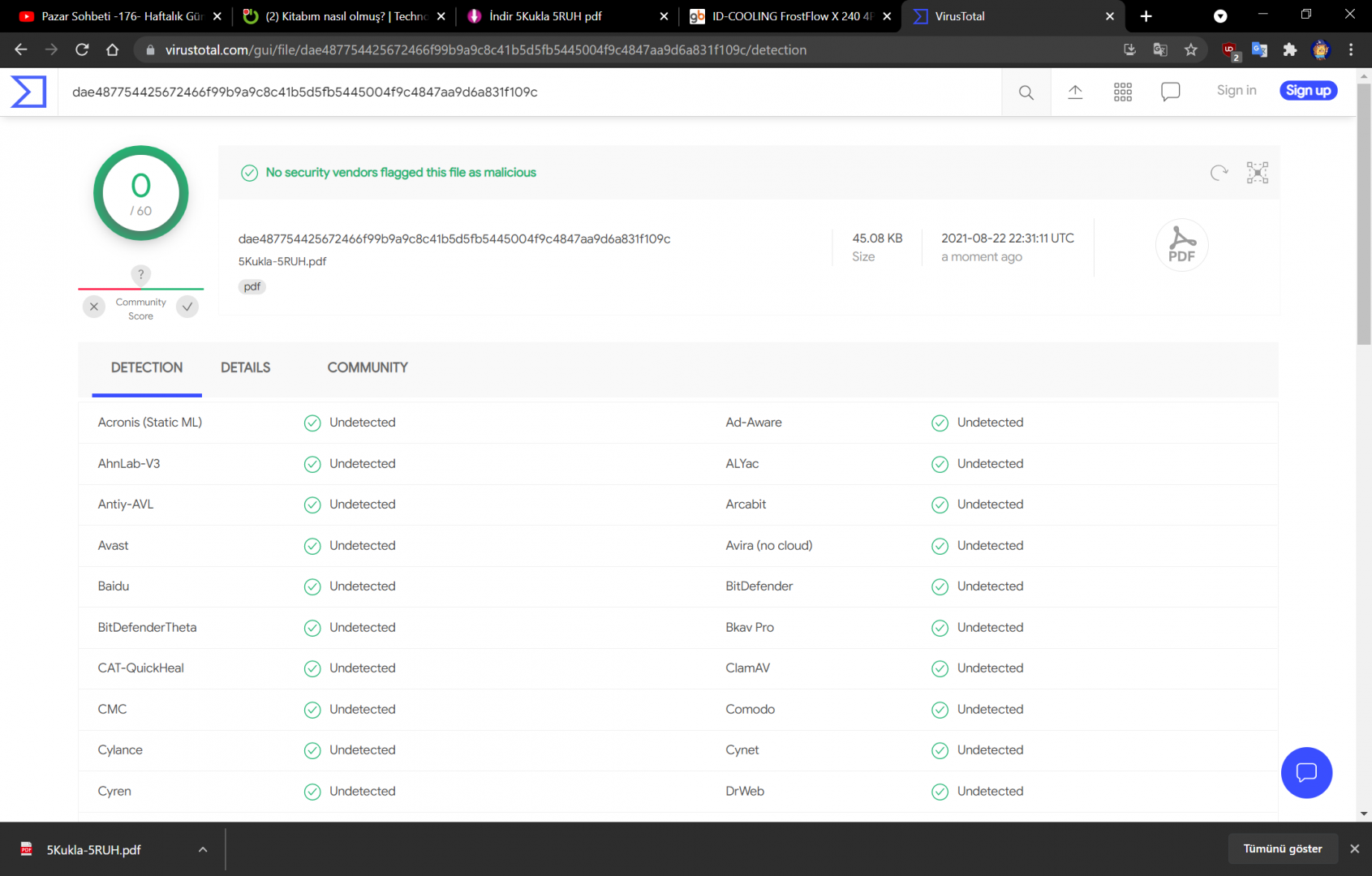Switch to the DETAILS tab
The height and width of the screenshot is (876, 1372).
(x=245, y=367)
